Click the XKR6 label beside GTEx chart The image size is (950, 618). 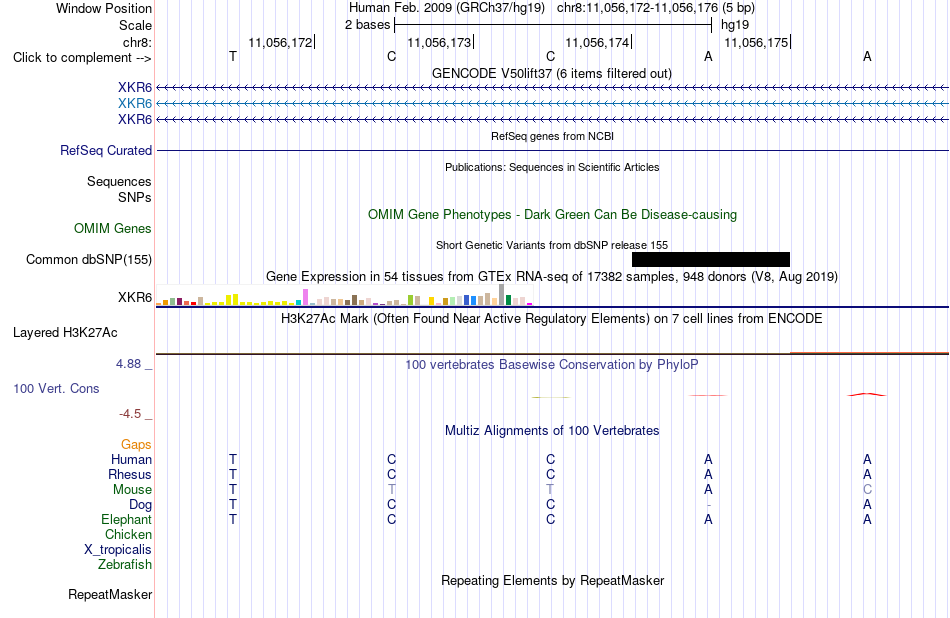coord(135,297)
